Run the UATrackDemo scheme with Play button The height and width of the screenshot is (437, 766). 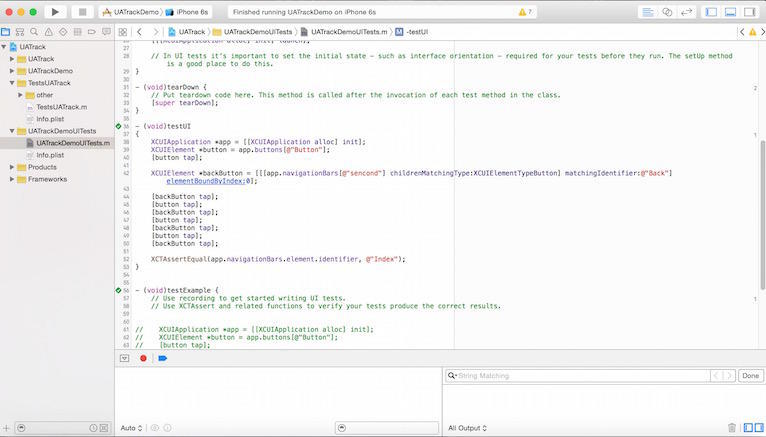coord(55,12)
